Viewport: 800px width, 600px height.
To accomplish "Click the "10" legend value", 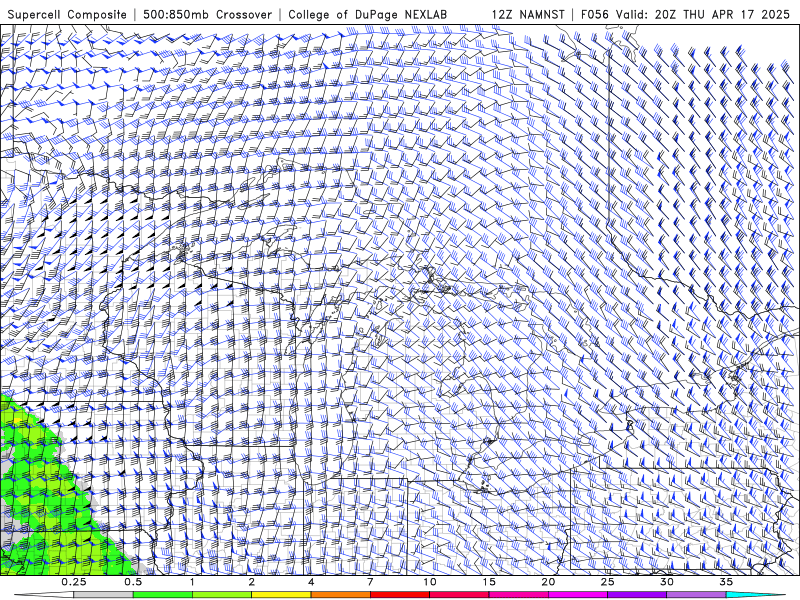I will pyautogui.click(x=430, y=582).
